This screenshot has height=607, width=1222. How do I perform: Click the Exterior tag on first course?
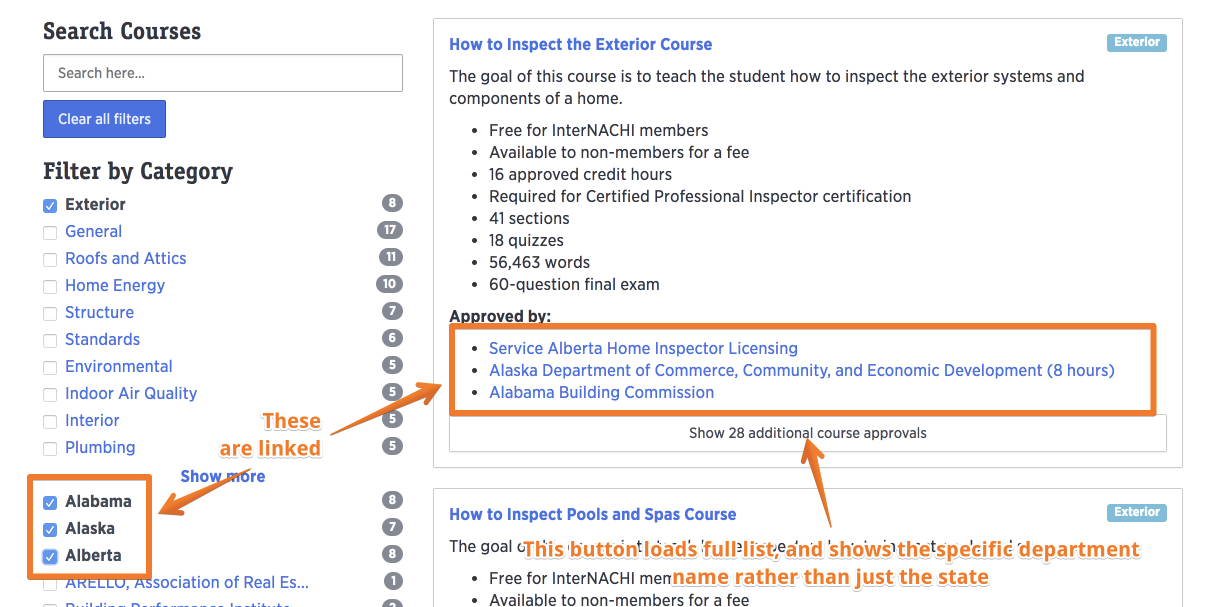1136,43
